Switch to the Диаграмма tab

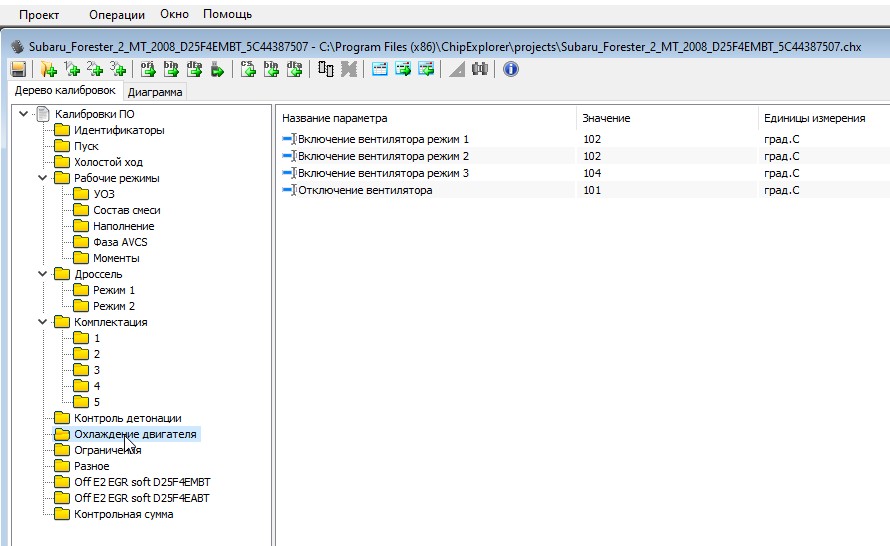coord(155,92)
